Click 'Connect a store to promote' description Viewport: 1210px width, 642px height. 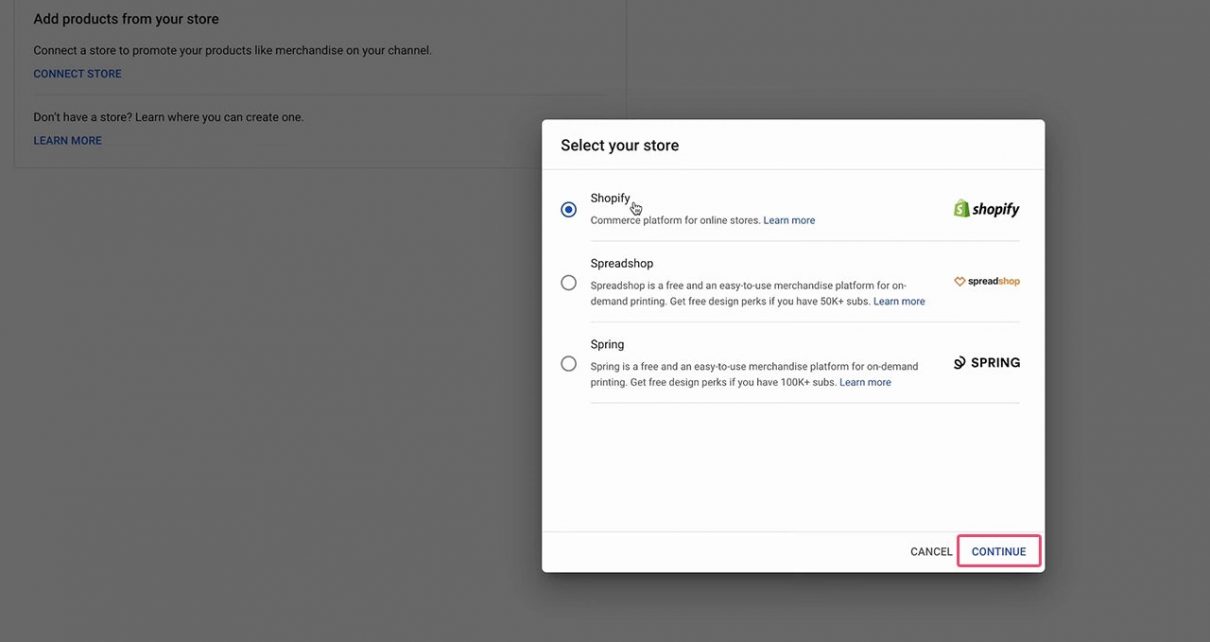pyautogui.click(x=232, y=50)
